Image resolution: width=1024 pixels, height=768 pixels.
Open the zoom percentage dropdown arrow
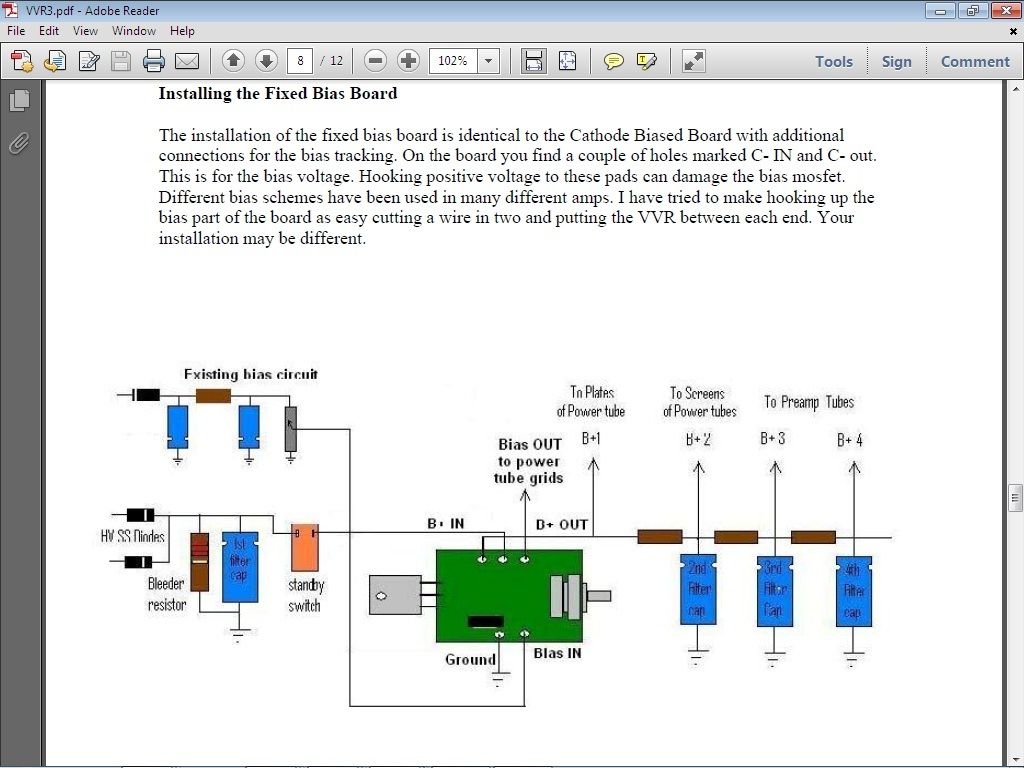click(488, 61)
